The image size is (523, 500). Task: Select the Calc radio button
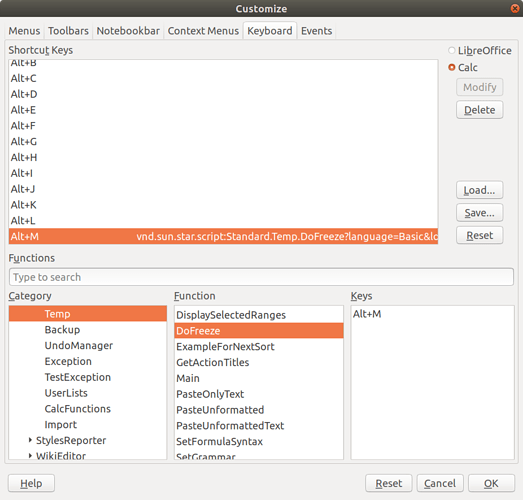point(452,67)
